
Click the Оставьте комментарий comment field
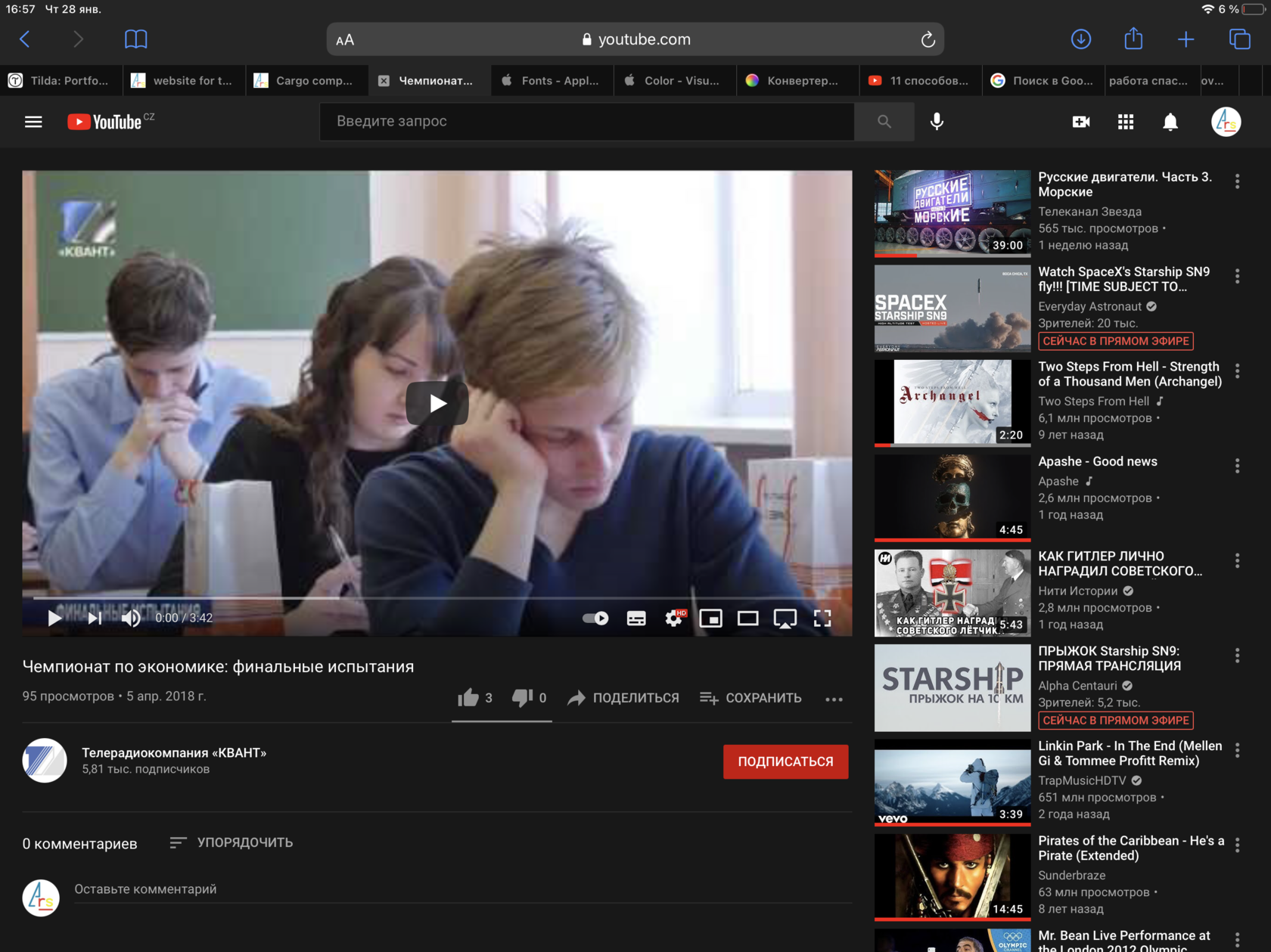462,889
